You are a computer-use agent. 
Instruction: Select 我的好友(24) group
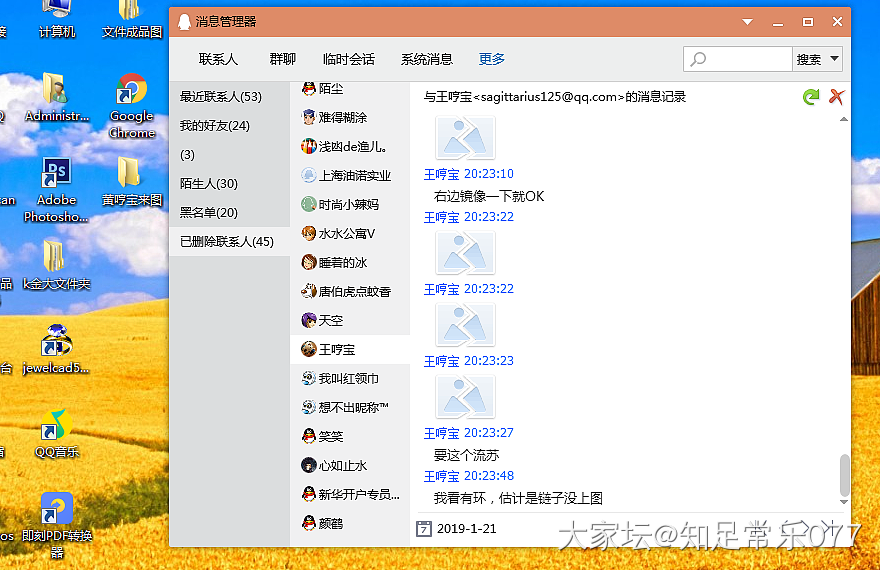click(x=230, y=126)
